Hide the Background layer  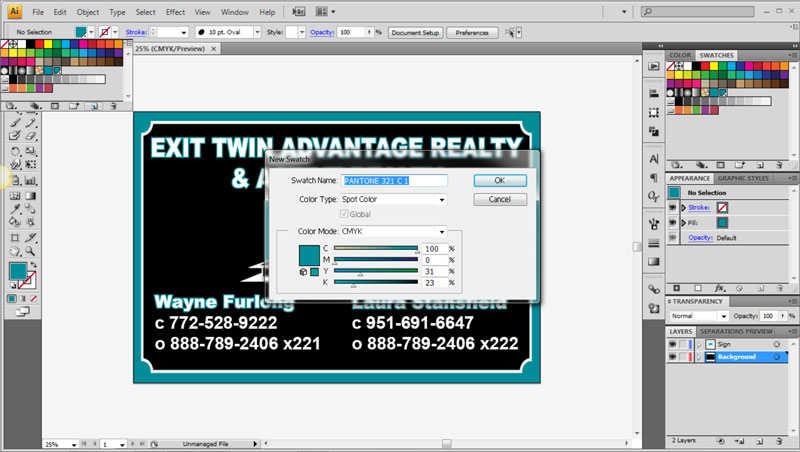coord(672,357)
